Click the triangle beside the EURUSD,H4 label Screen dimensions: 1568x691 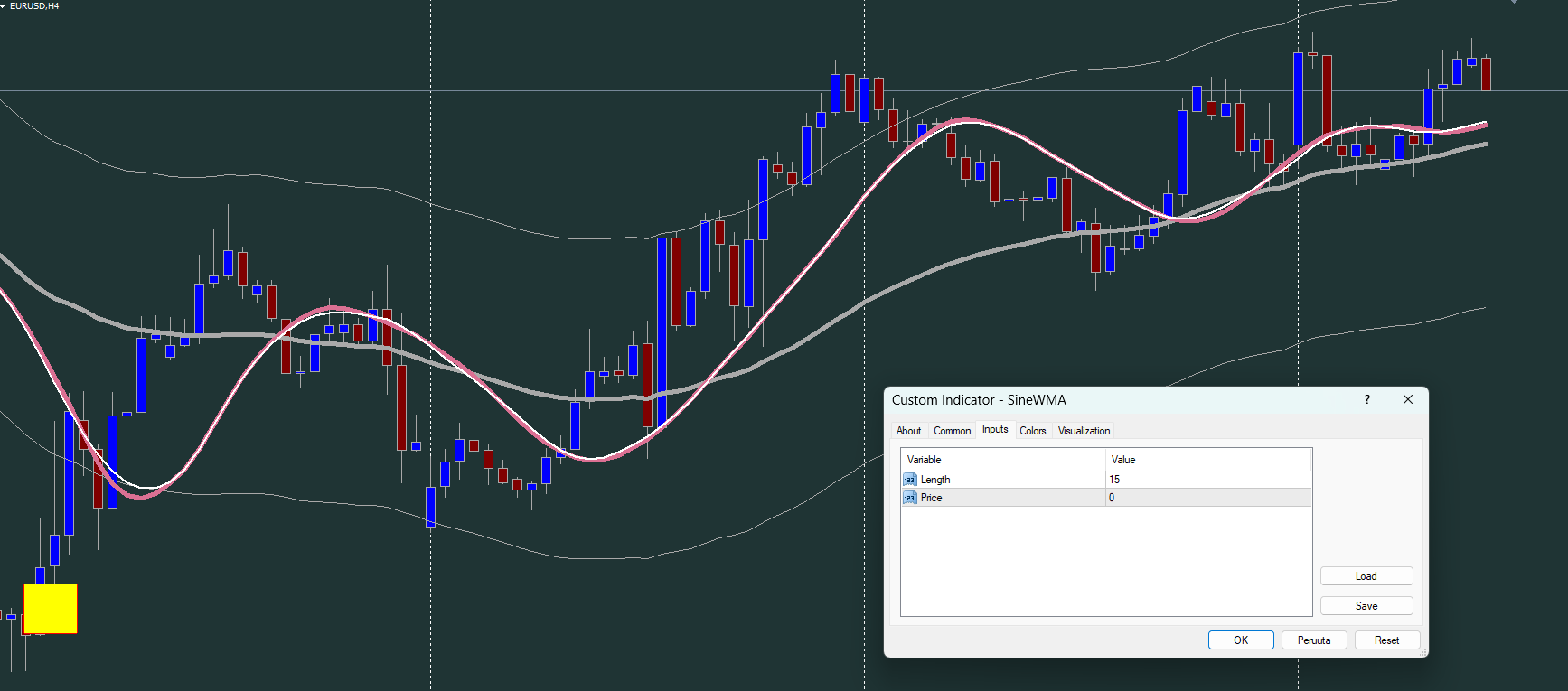tap(4, 6)
